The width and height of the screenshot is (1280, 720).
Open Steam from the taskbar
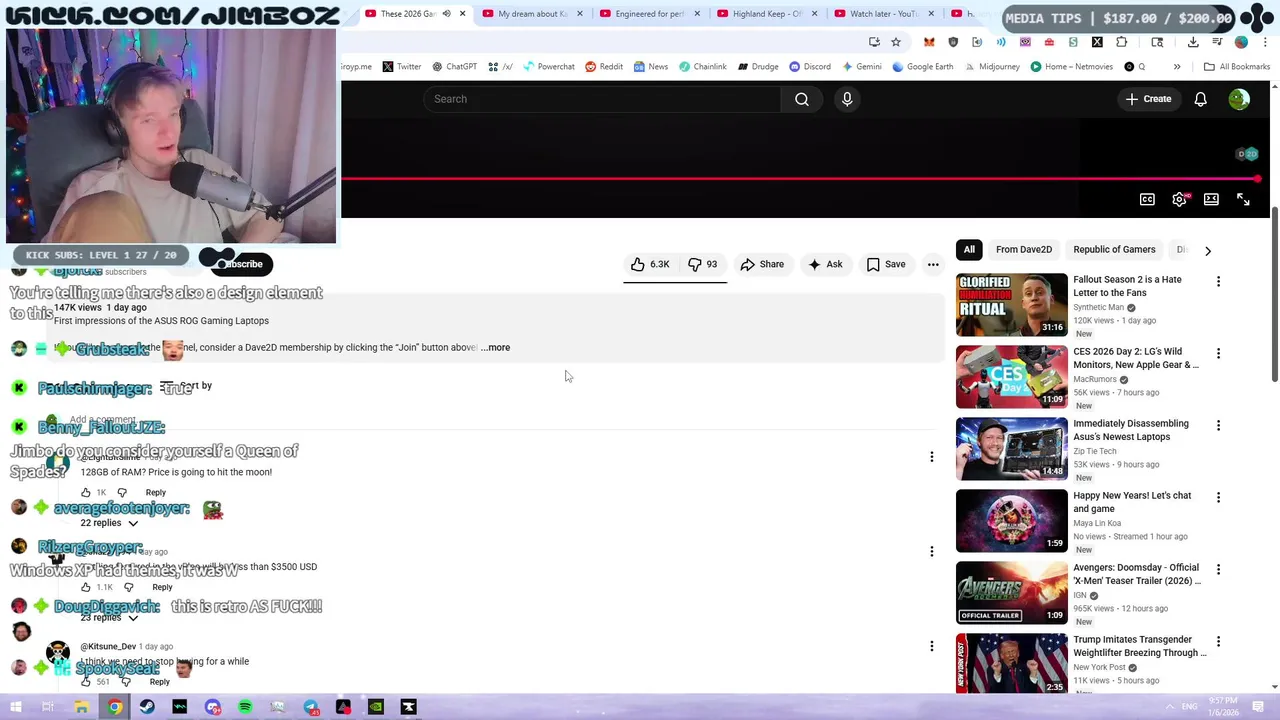147,707
